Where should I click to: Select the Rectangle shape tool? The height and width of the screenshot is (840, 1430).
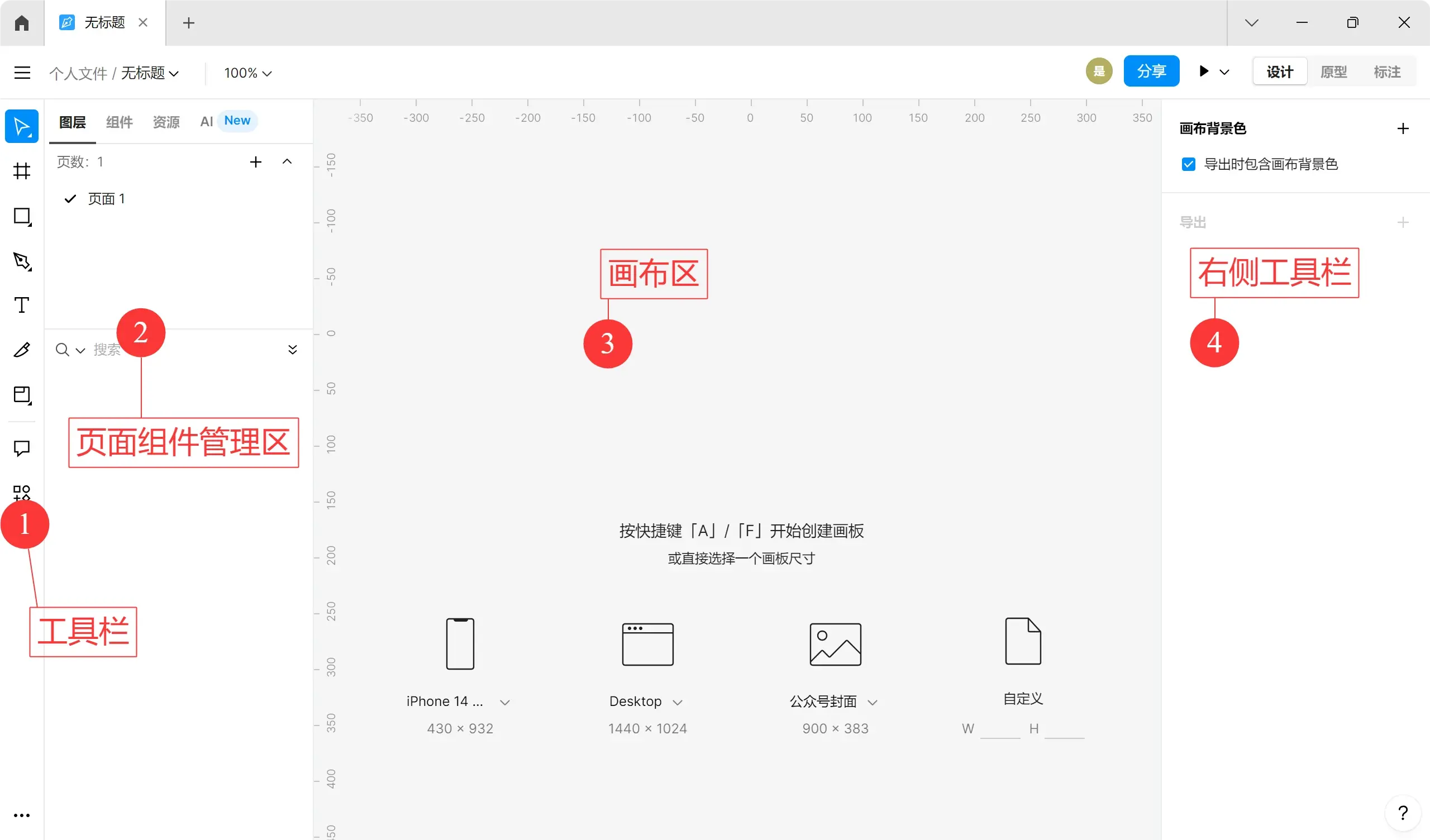click(x=22, y=216)
